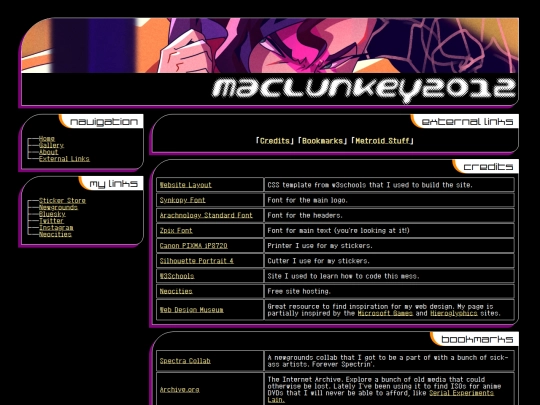Jump to the Credits section anchor
The height and width of the screenshot is (405, 540).
click(x=274, y=141)
